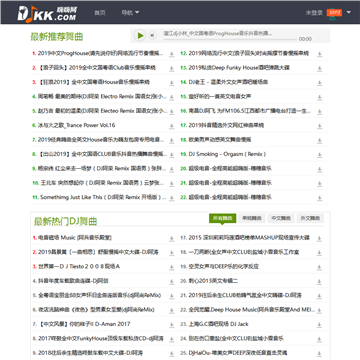
Task: Download Trance Power Vol.16 track
Action: (172, 126)
